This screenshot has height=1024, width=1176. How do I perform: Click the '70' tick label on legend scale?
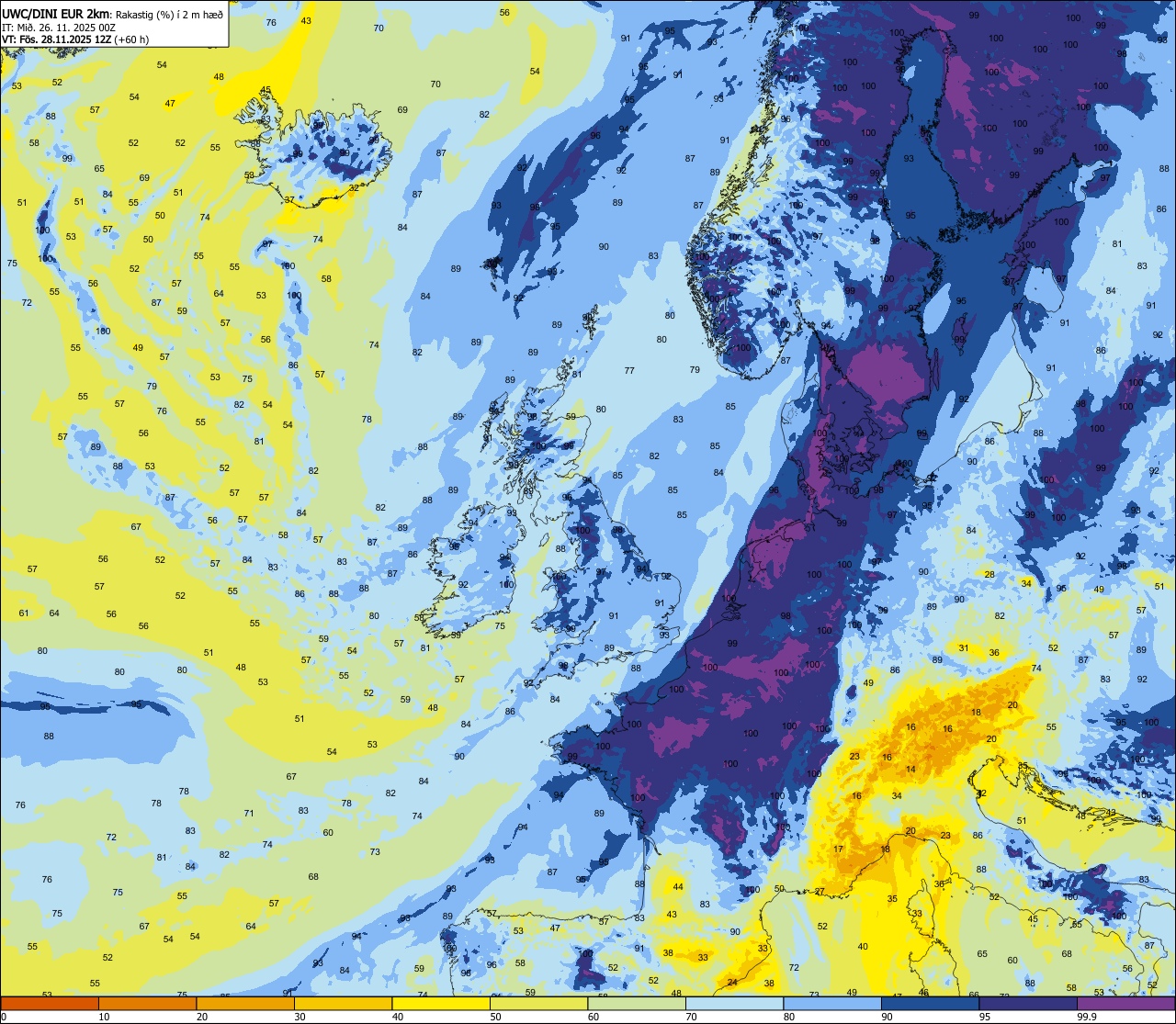(x=691, y=1017)
